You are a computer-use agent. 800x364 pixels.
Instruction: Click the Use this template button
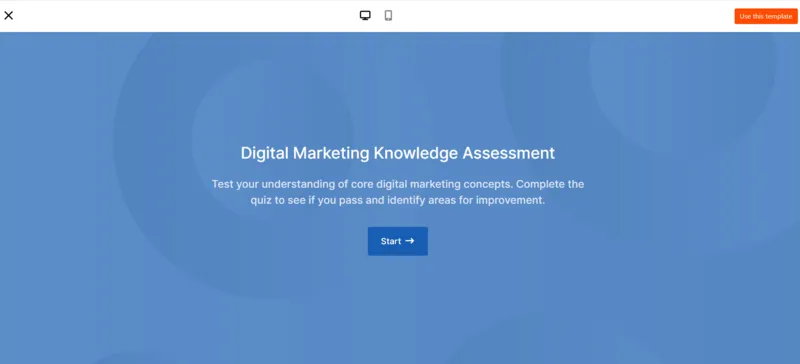(766, 16)
